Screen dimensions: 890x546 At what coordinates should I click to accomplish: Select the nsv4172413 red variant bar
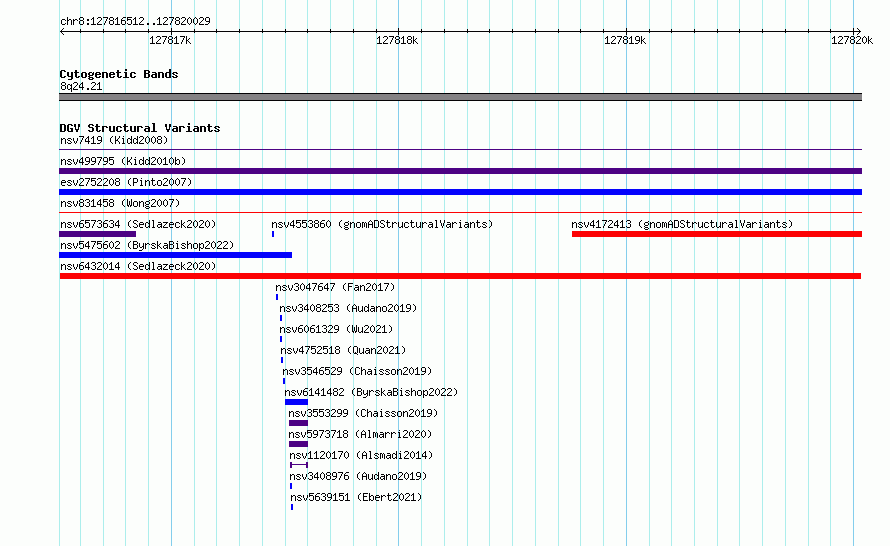tap(717, 234)
